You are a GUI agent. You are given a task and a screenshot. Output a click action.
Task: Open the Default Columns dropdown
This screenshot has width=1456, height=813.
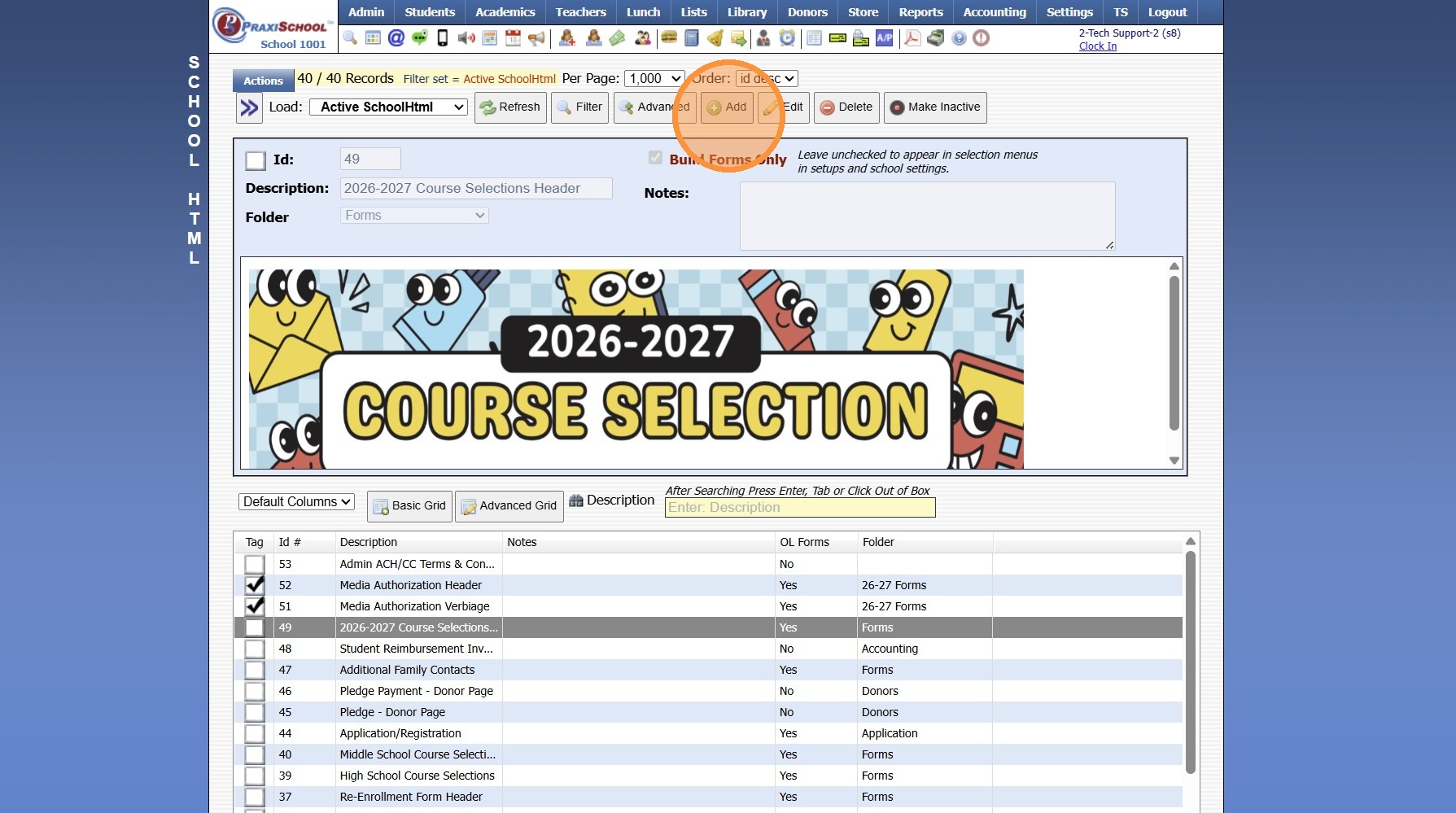point(296,502)
